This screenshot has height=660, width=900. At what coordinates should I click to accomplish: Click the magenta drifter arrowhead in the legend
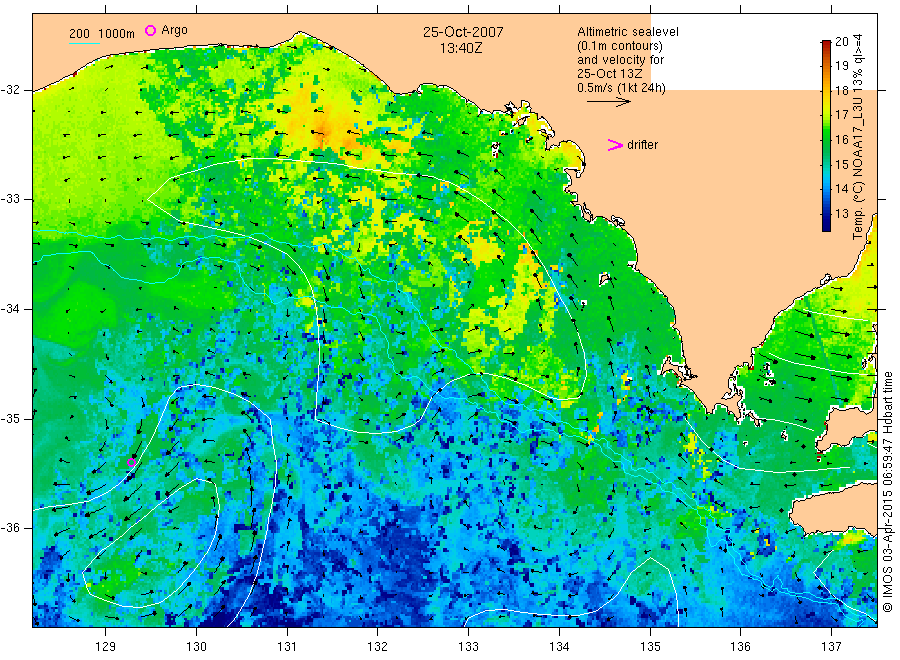(x=615, y=145)
